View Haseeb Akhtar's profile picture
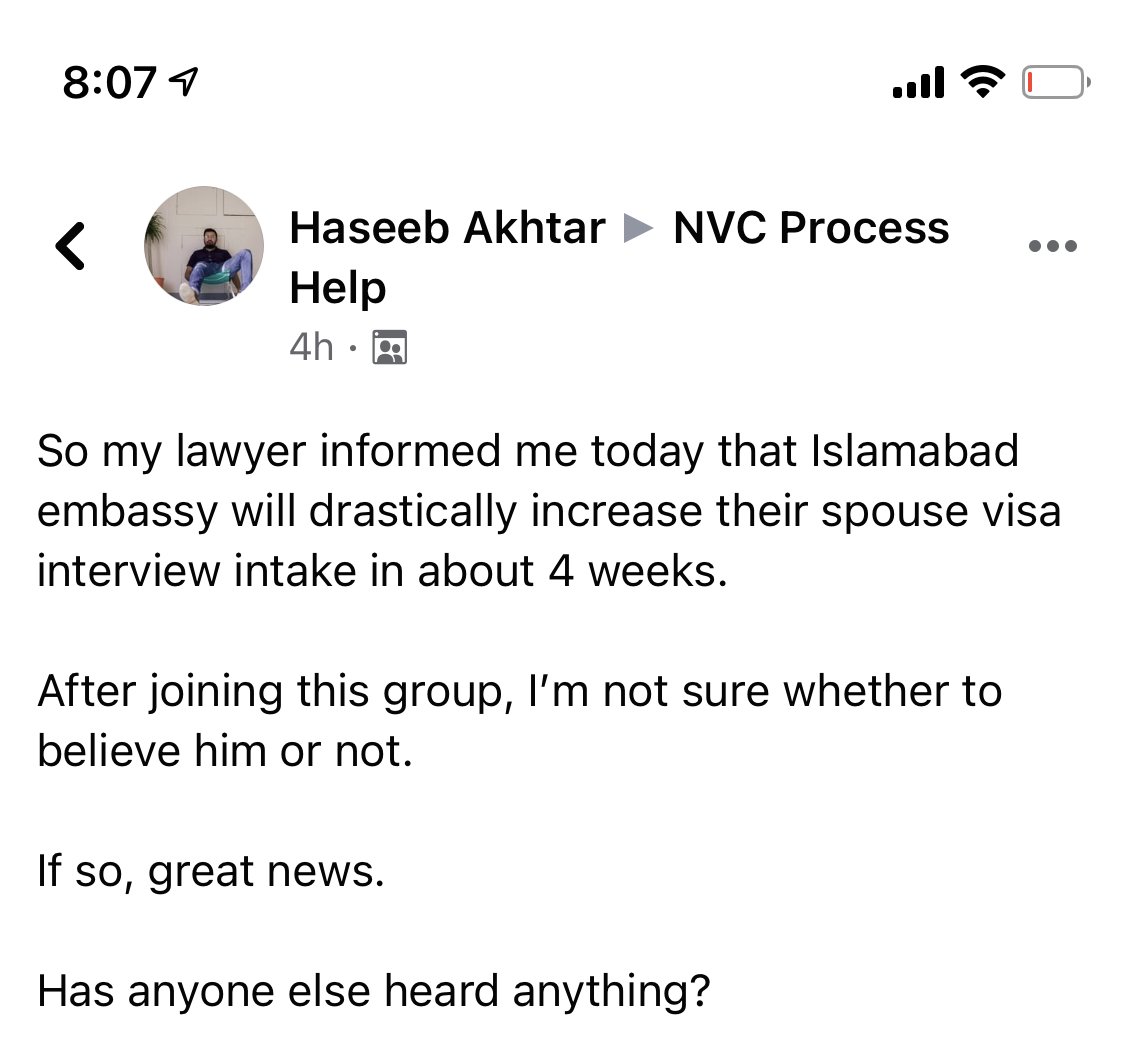Screen dimensions: 1125x1047 (x=204, y=246)
